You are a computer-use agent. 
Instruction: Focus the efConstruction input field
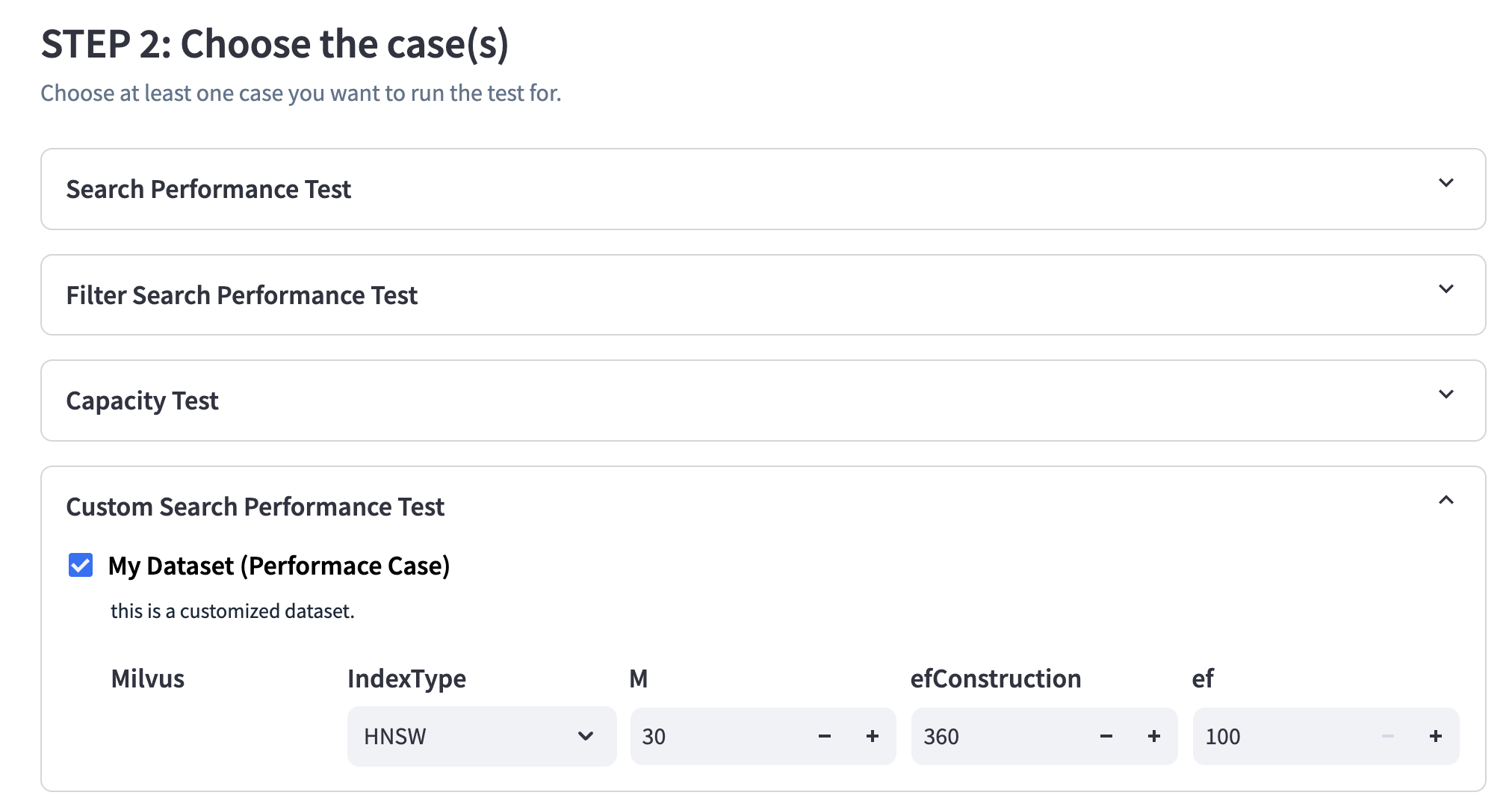tap(1001, 737)
